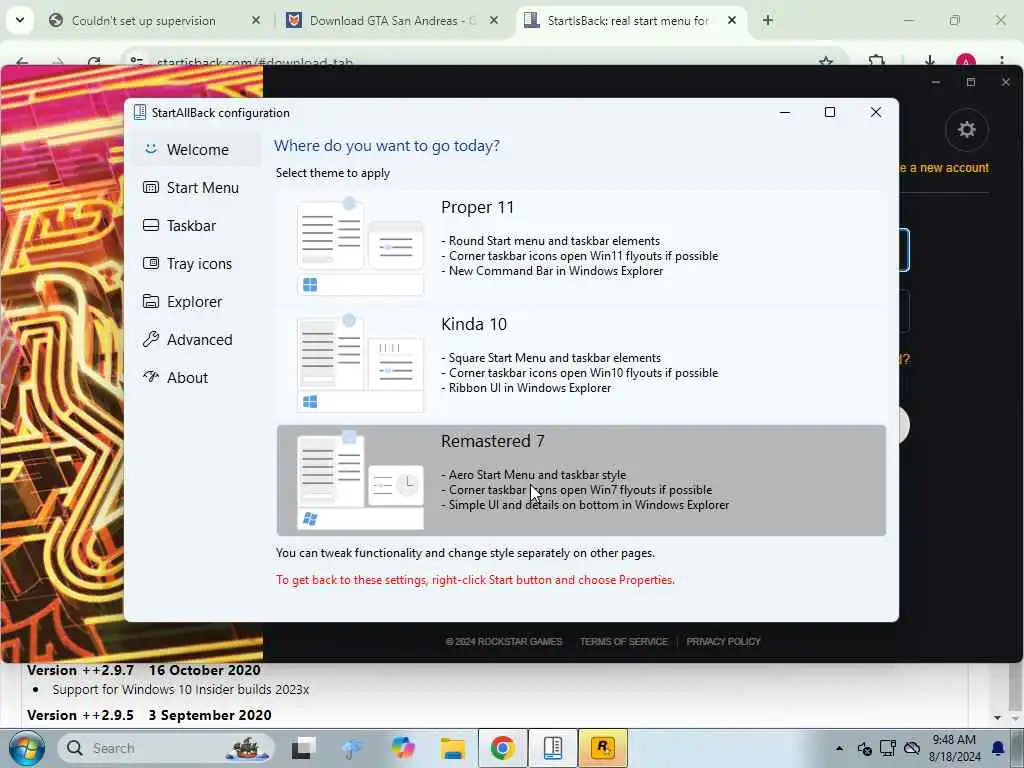Viewport: 1024px width, 768px height.
Task: Click the StartAllBack configuration title bar icon
Action: click(140, 112)
